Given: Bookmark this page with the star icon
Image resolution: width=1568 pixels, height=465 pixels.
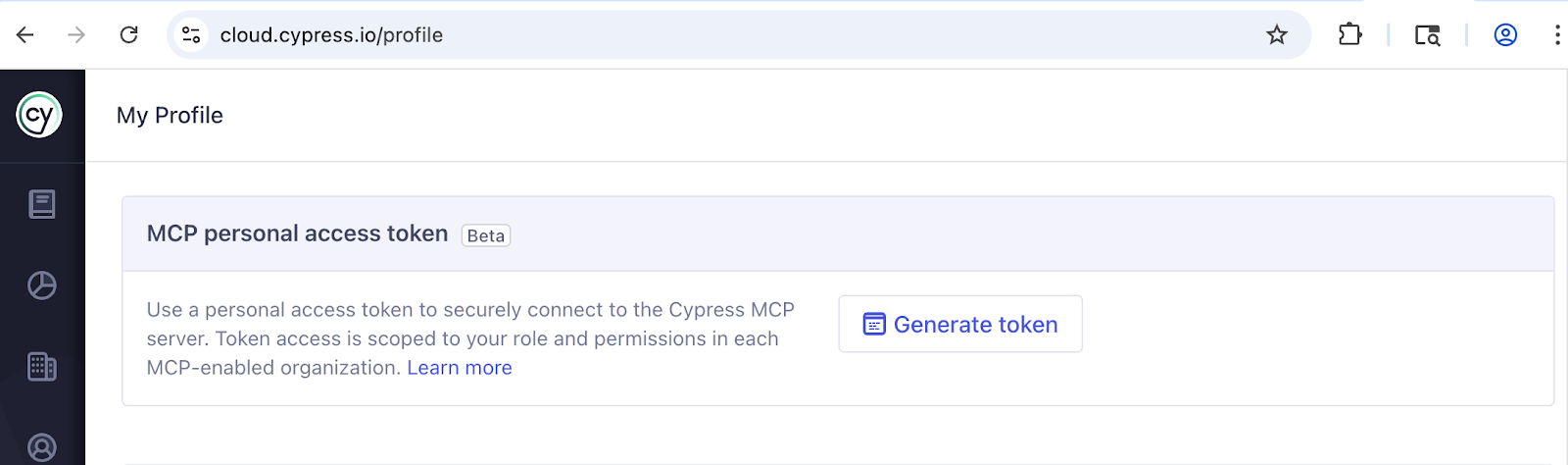Looking at the screenshot, I should point(1276,35).
